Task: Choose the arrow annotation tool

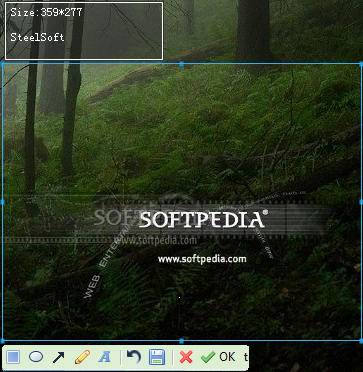Action: tap(59, 357)
